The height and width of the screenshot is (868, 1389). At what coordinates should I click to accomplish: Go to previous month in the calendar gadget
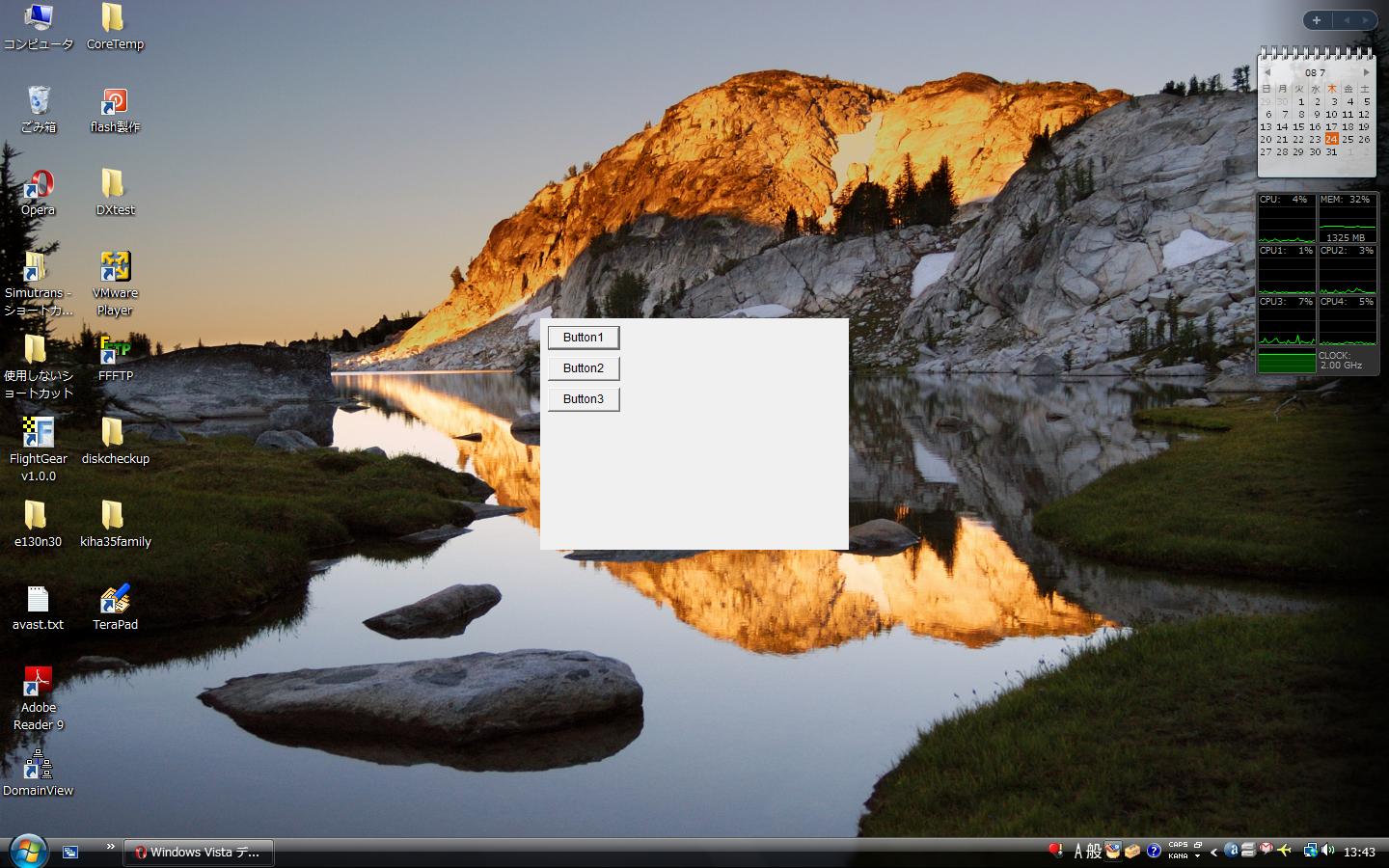click(x=1267, y=72)
